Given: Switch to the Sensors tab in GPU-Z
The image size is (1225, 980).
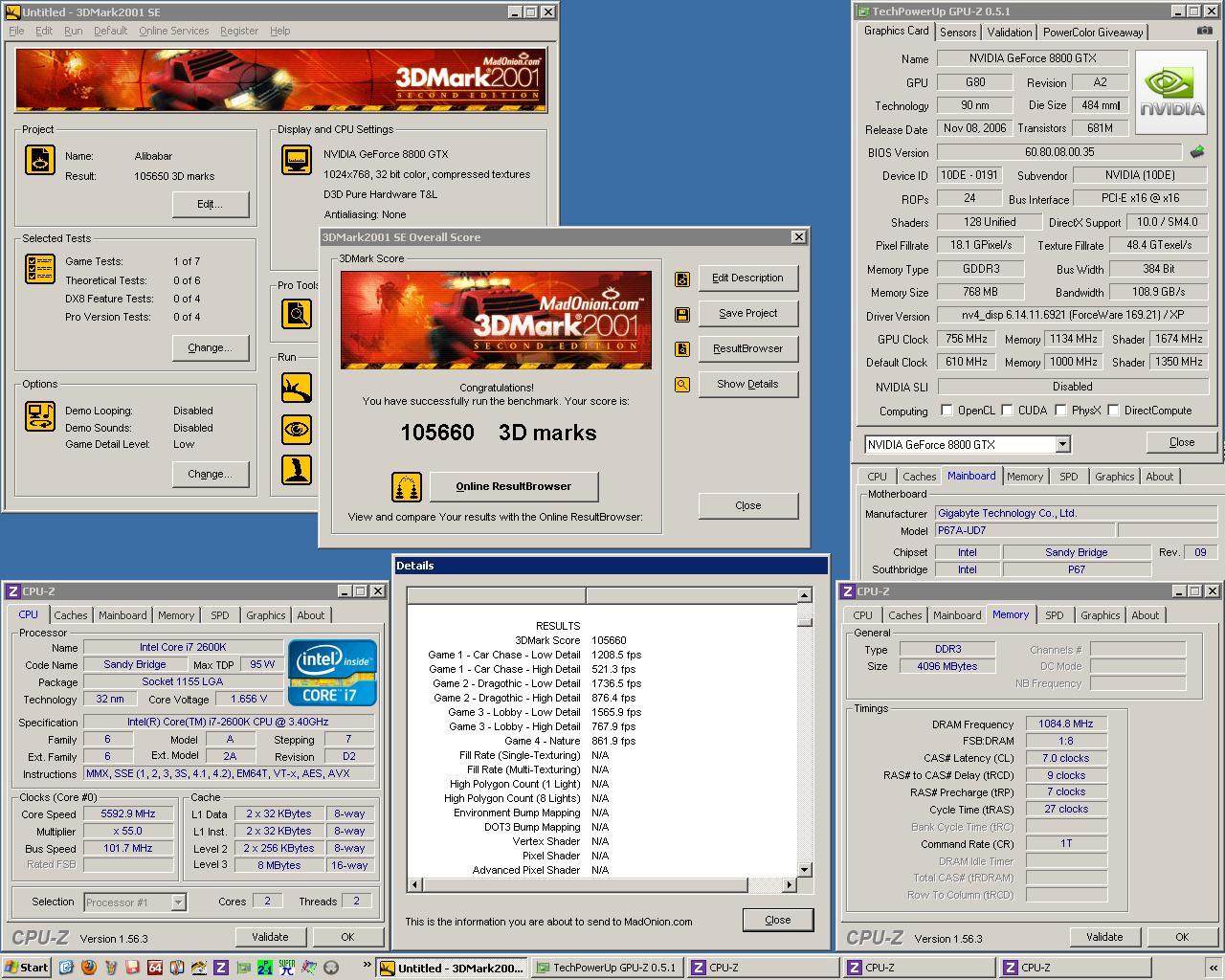Looking at the screenshot, I should pos(958,33).
